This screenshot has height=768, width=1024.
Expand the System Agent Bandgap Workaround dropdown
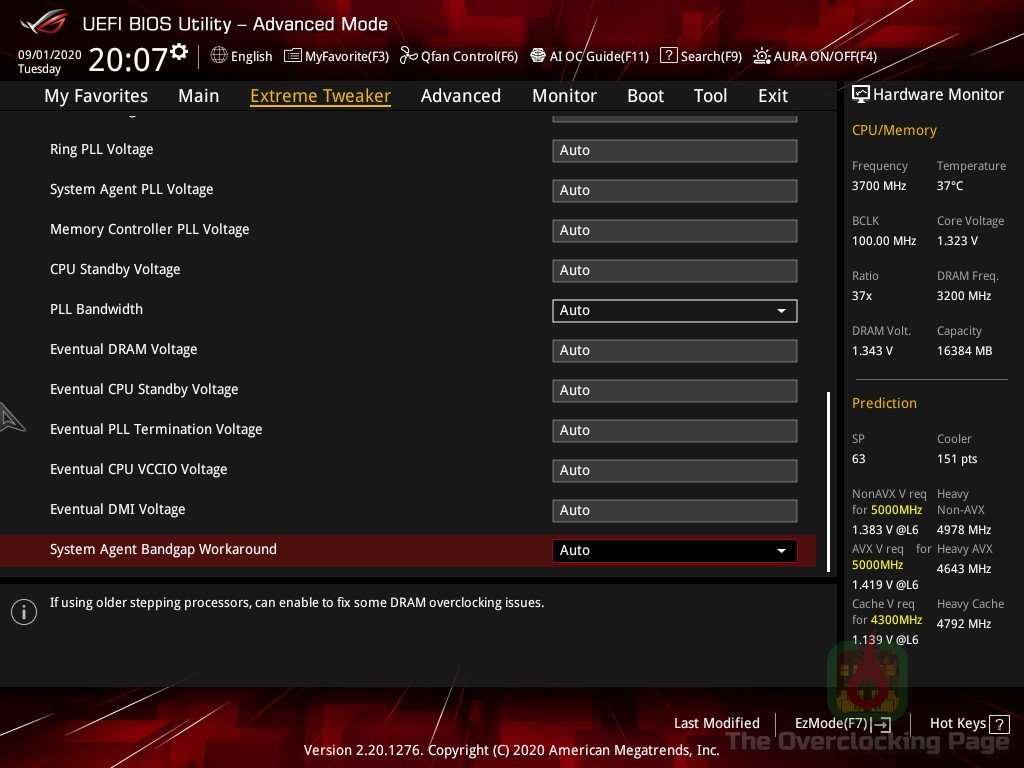674,550
